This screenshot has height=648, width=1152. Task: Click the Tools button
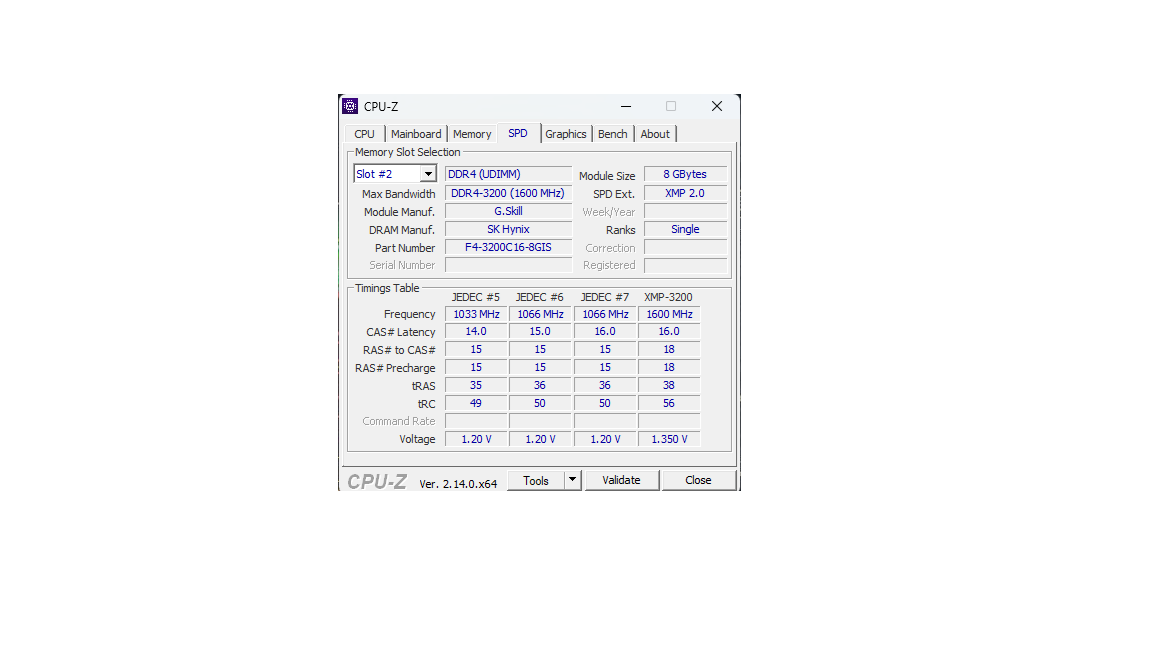tap(536, 480)
